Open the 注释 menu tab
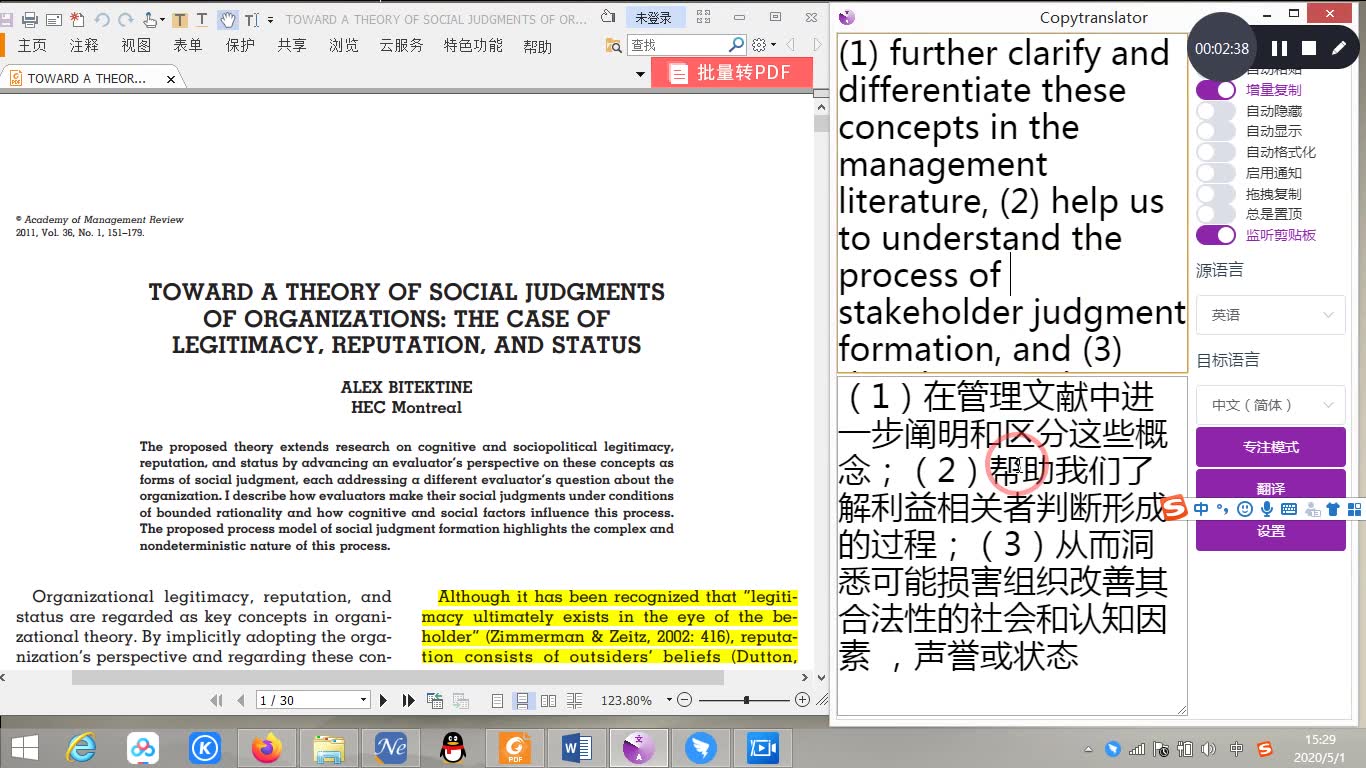 point(84,46)
